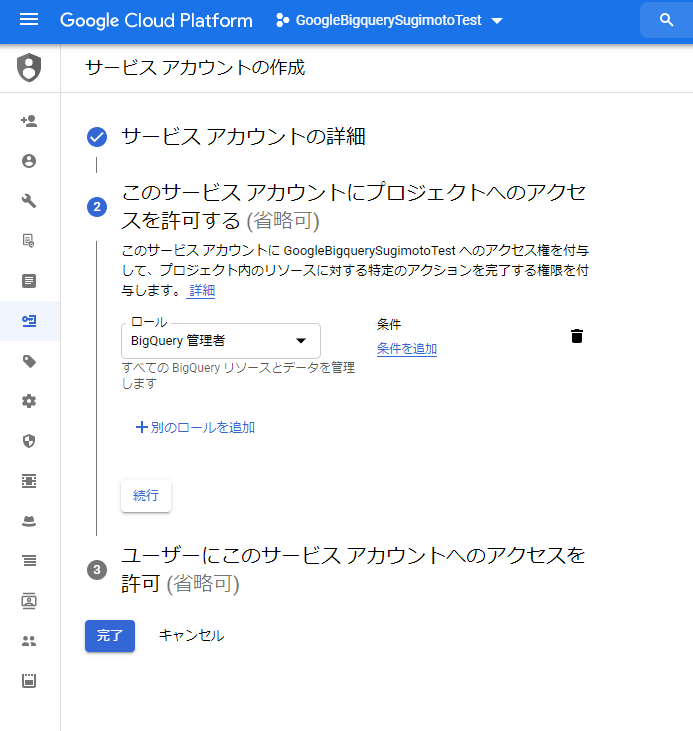Open the Audit Logs lines sidebar icon

29,561
